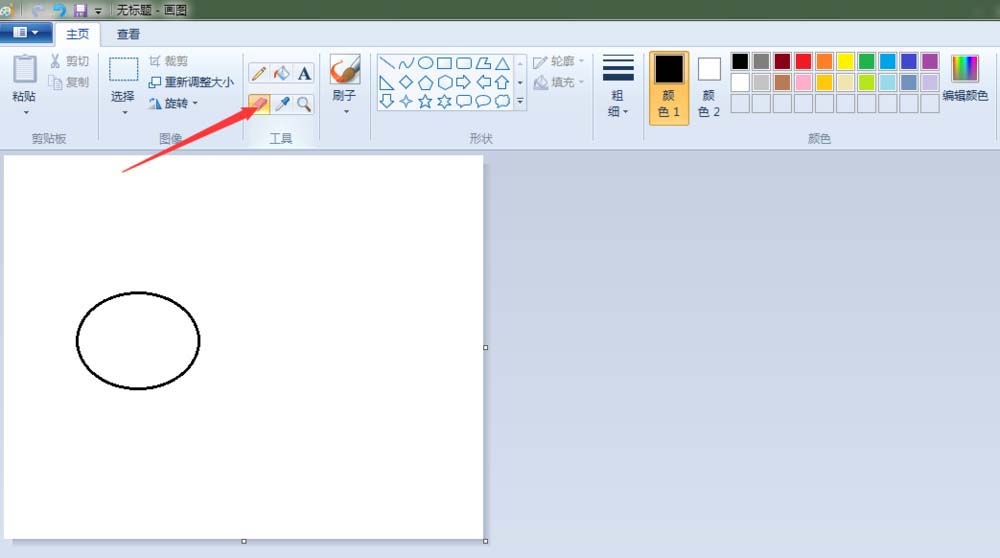Click the rectangular Select (选择) tool button

coord(123,70)
